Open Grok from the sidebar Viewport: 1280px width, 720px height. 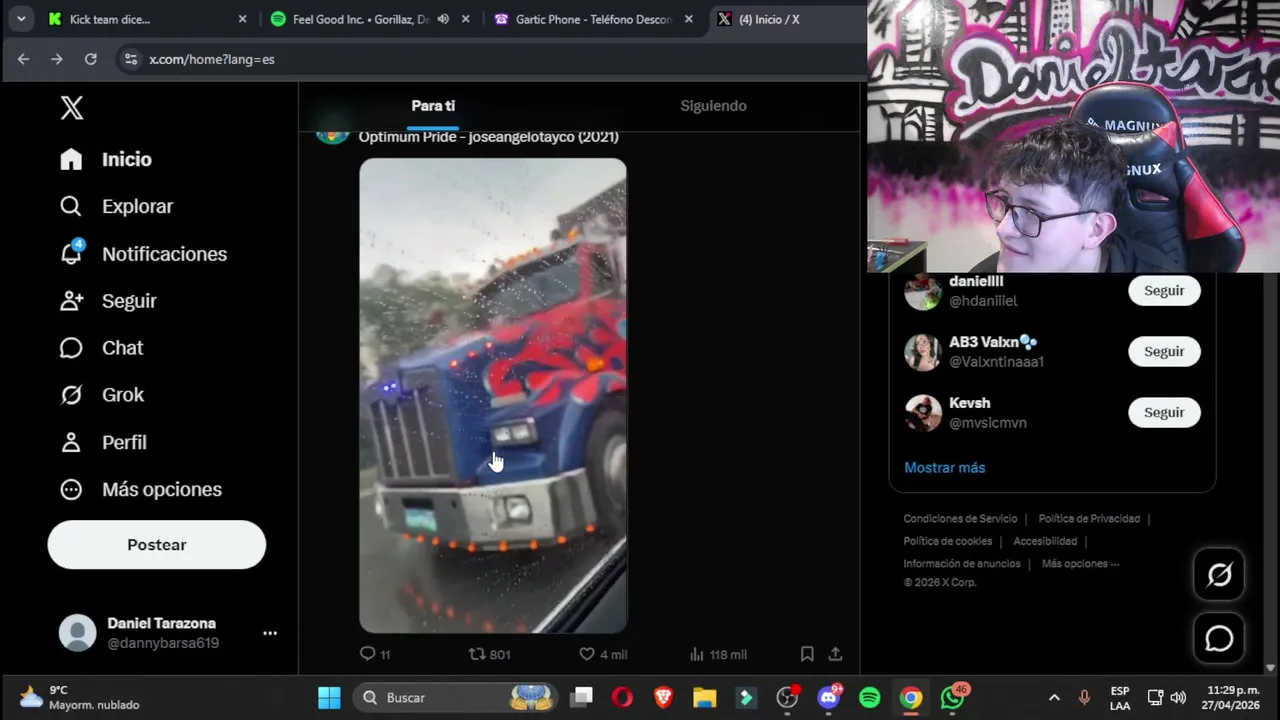pyautogui.click(x=101, y=395)
